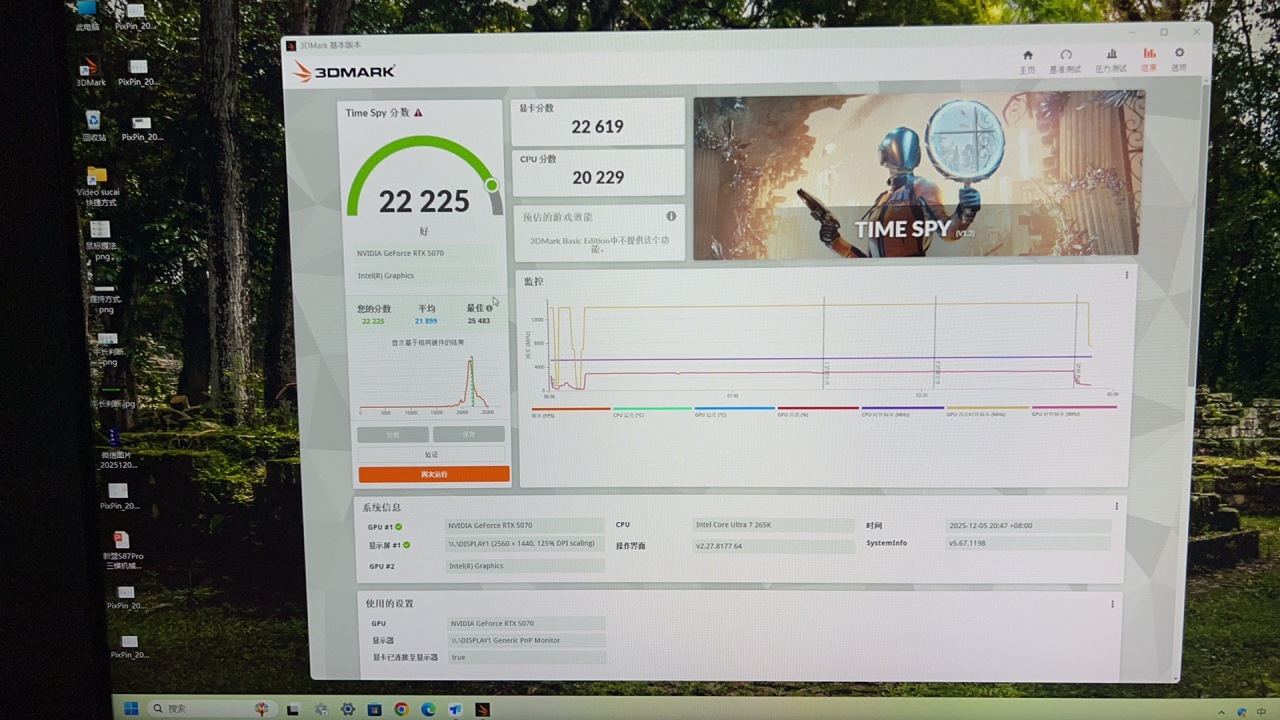Click the 显示屏 #1 resolution and DPI scaling value
This screenshot has width=1280, height=720.
[525, 544]
